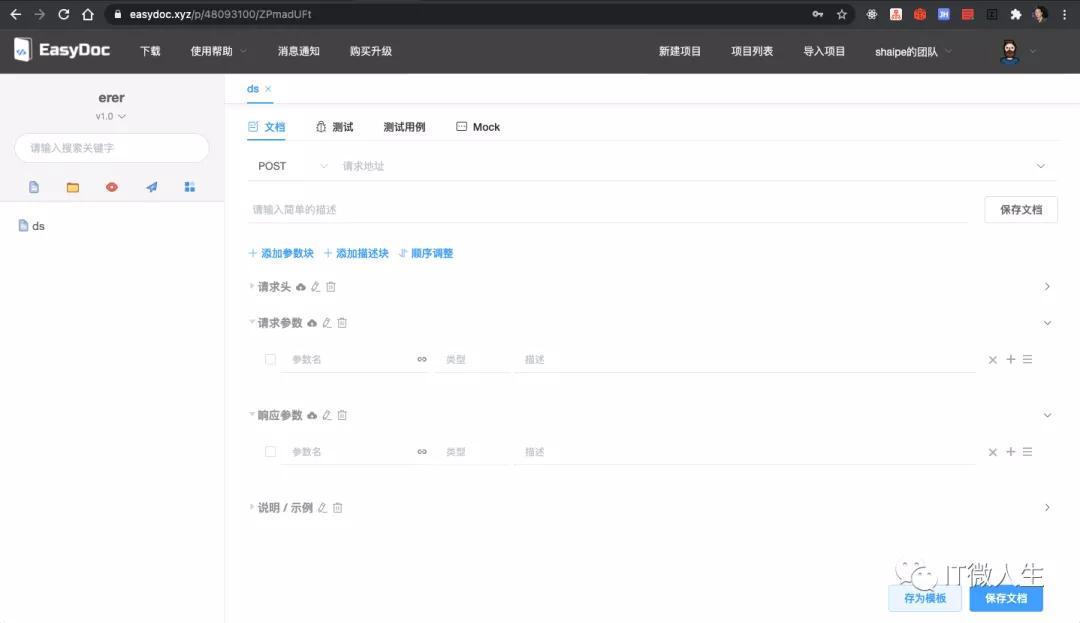Screen dimensions: 1080x623
Task: Click the 存为模板 button
Action: [x=924, y=598]
